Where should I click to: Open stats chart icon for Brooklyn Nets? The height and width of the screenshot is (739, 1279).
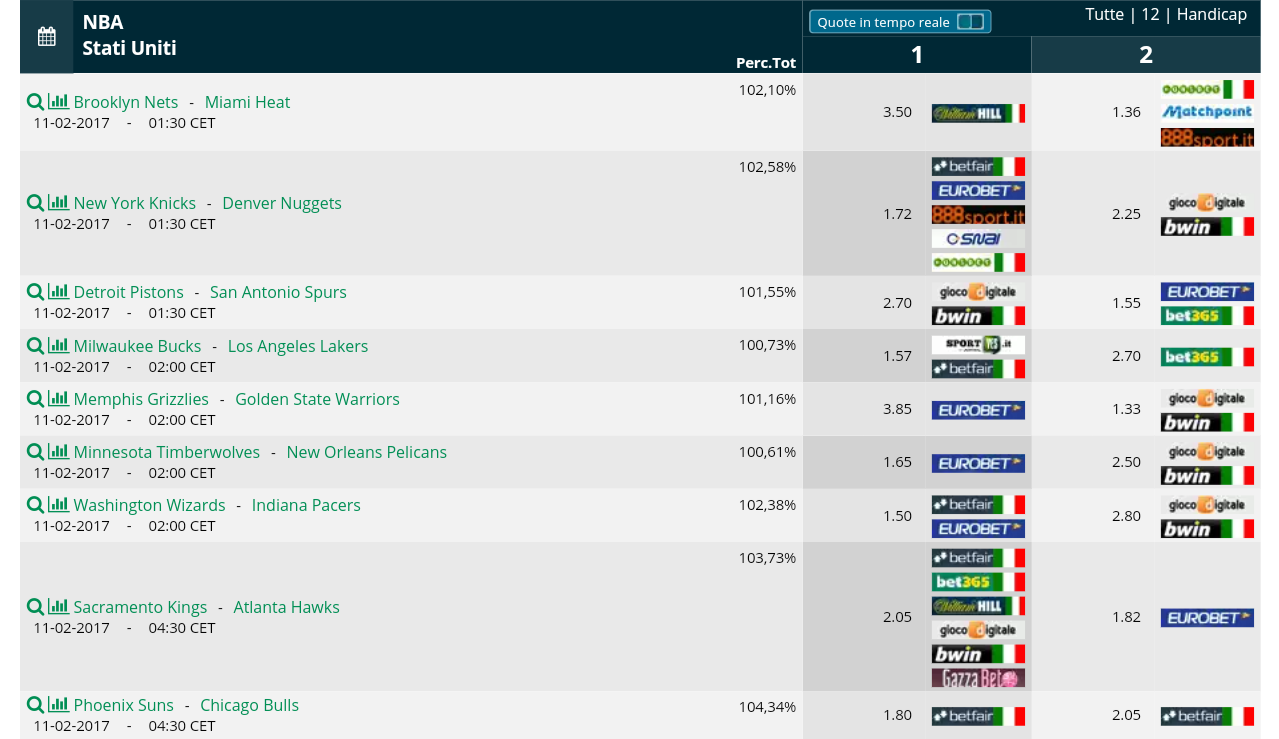pyautogui.click(x=58, y=101)
